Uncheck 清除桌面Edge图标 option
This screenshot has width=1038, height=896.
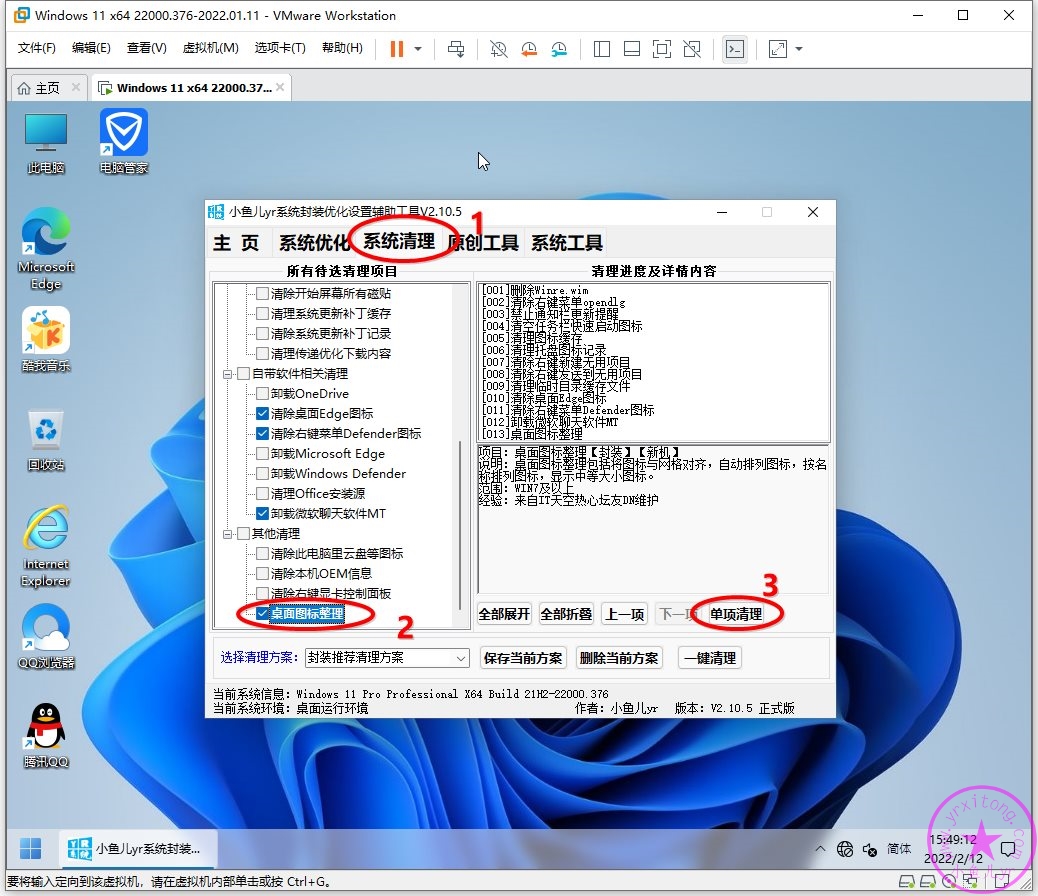(263, 413)
